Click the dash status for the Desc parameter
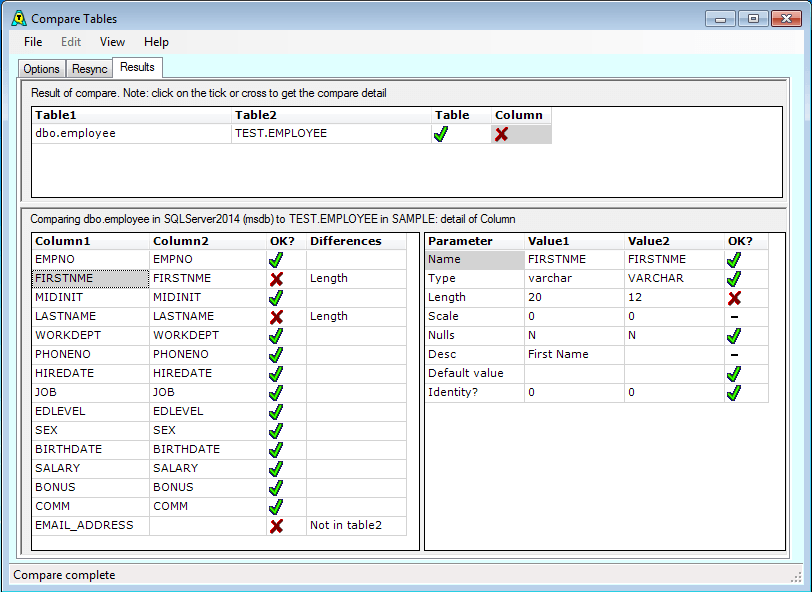This screenshot has width=812, height=592. click(x=734, y=355)
